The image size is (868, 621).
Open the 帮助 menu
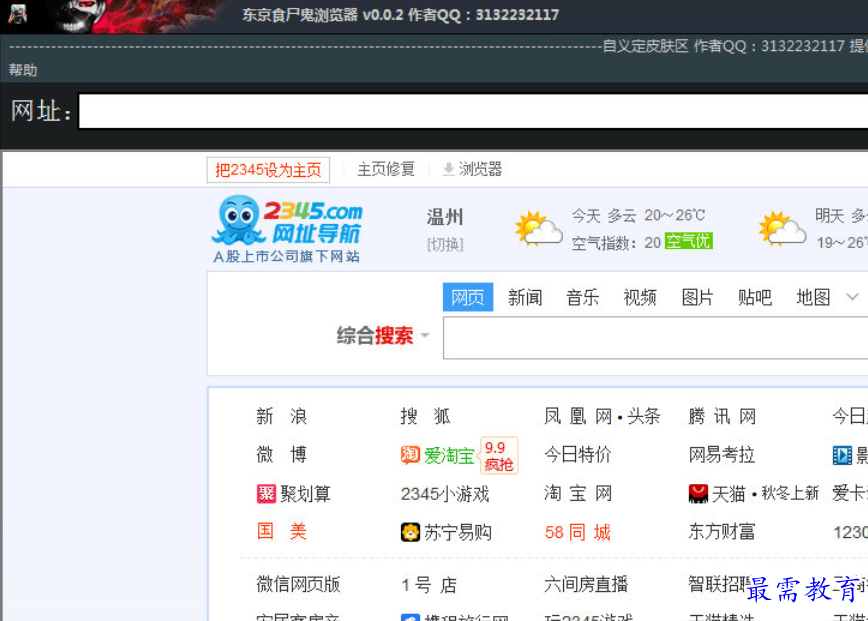coord(23,70)
